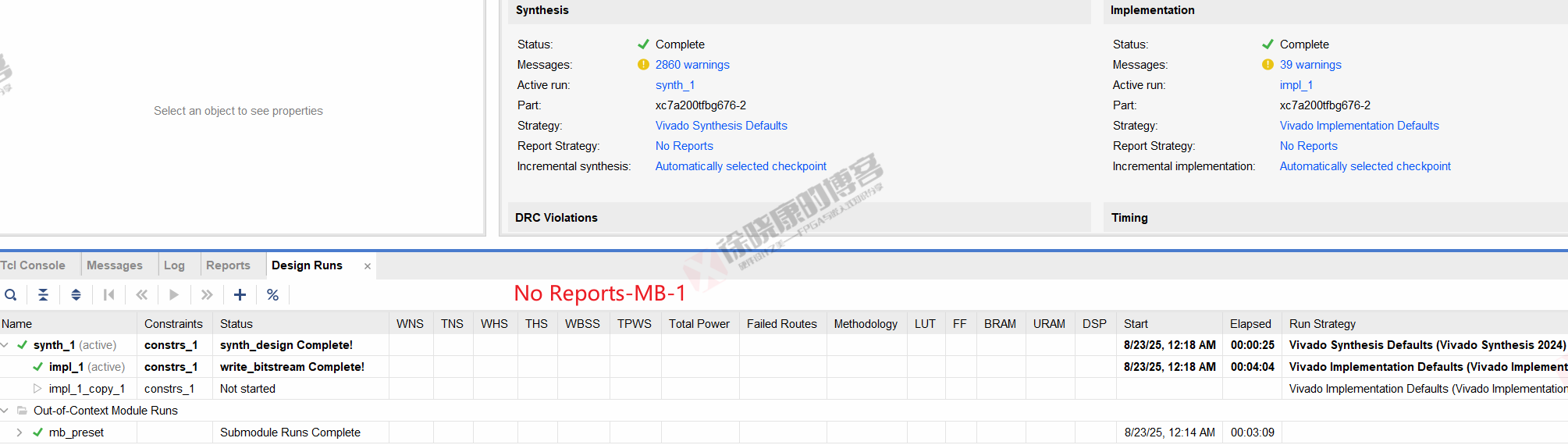This screenshot has height=445, width=1568.
Task: Switch to the Reports tab
Action: coord(228,265)
